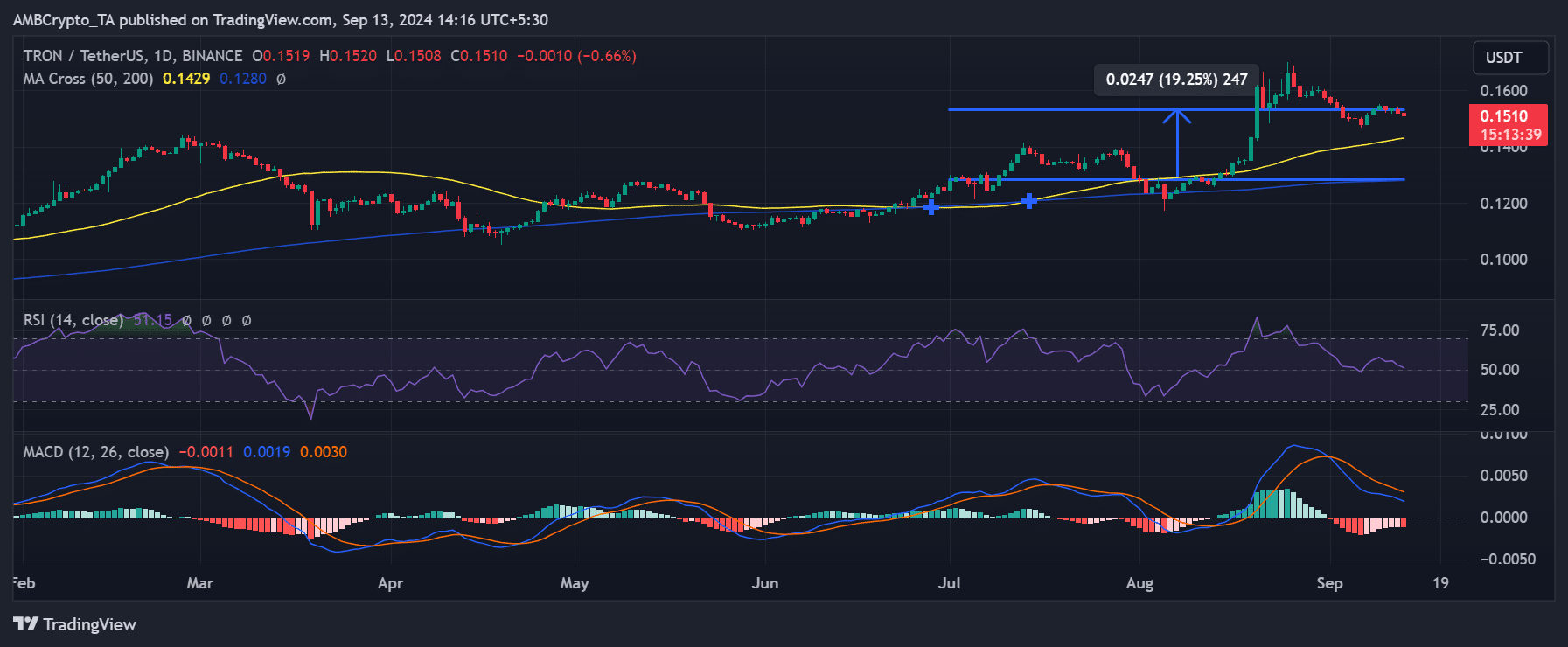Click the blue 0.1280 MA 200 value
Screen dimensions: 1568x647
click(x=243, y=79)
